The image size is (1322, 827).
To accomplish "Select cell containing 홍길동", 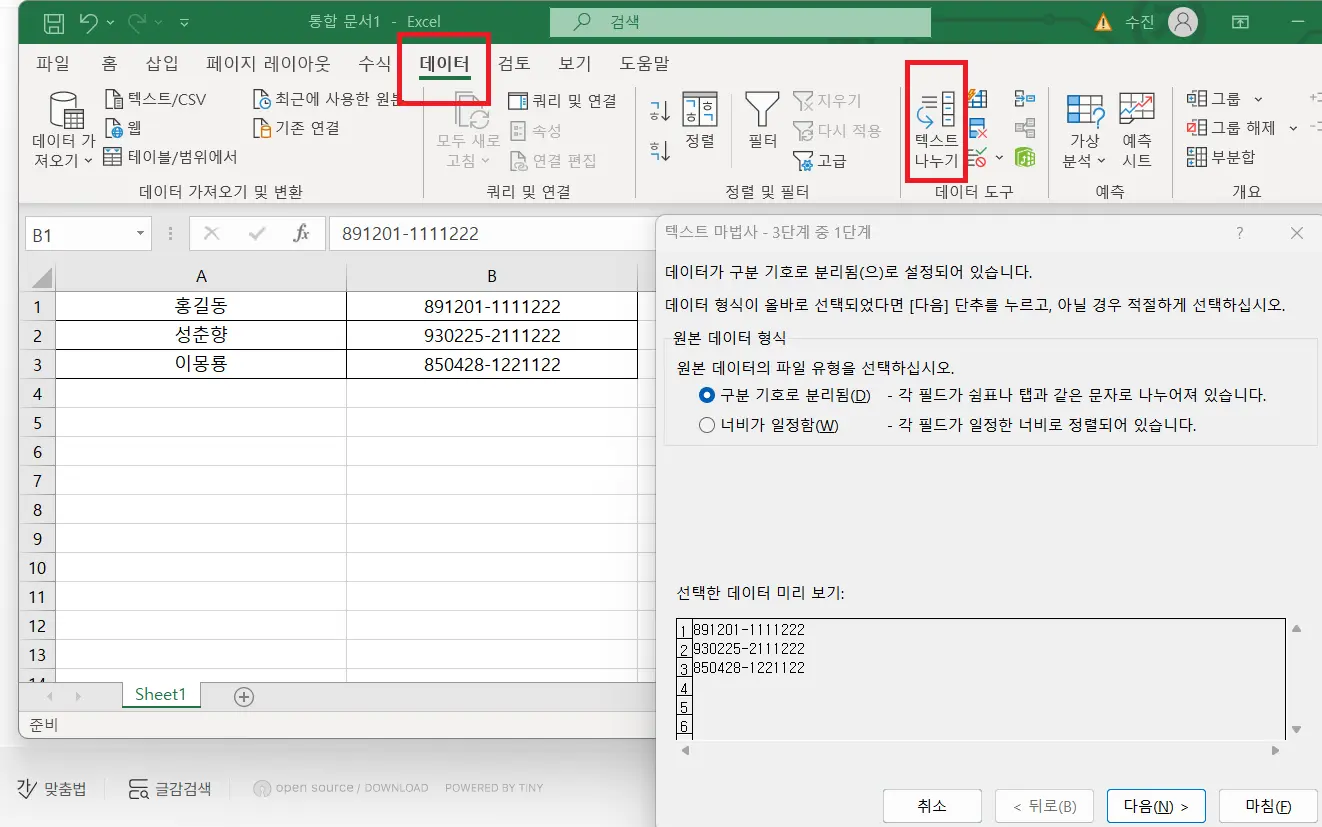I will tap(201, 306).
